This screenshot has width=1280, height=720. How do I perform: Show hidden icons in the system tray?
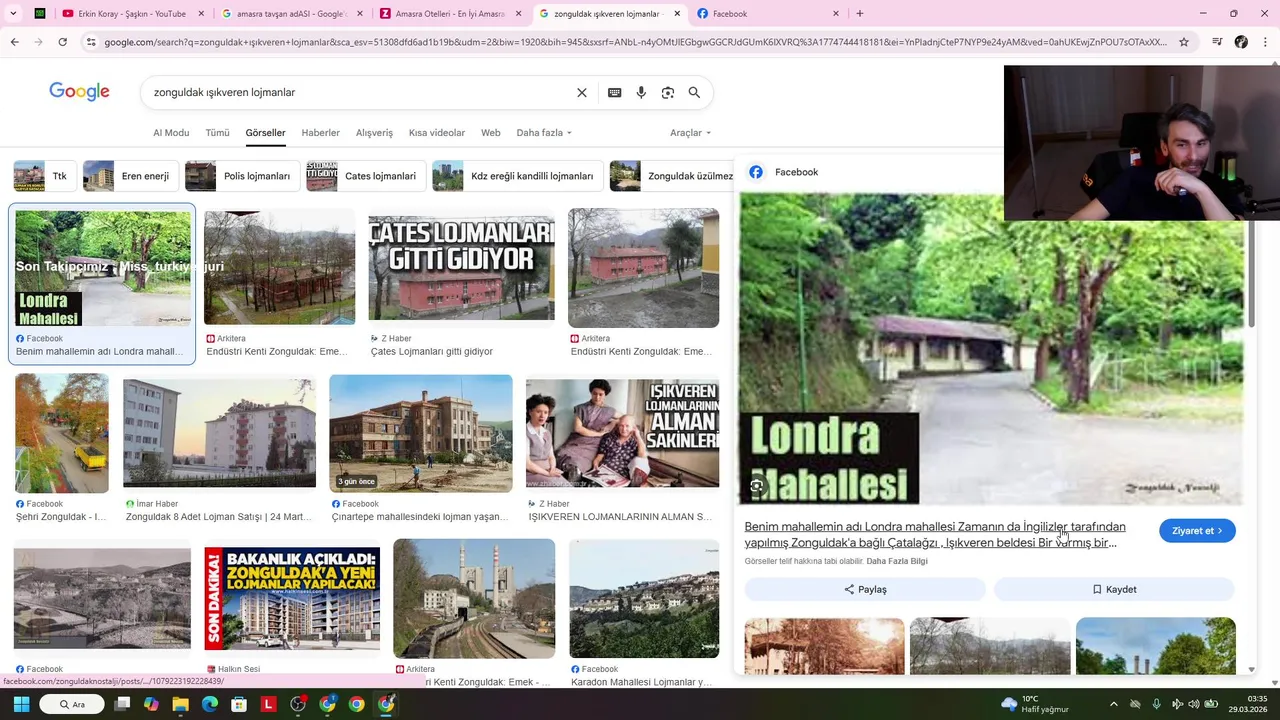point(1113,704)
